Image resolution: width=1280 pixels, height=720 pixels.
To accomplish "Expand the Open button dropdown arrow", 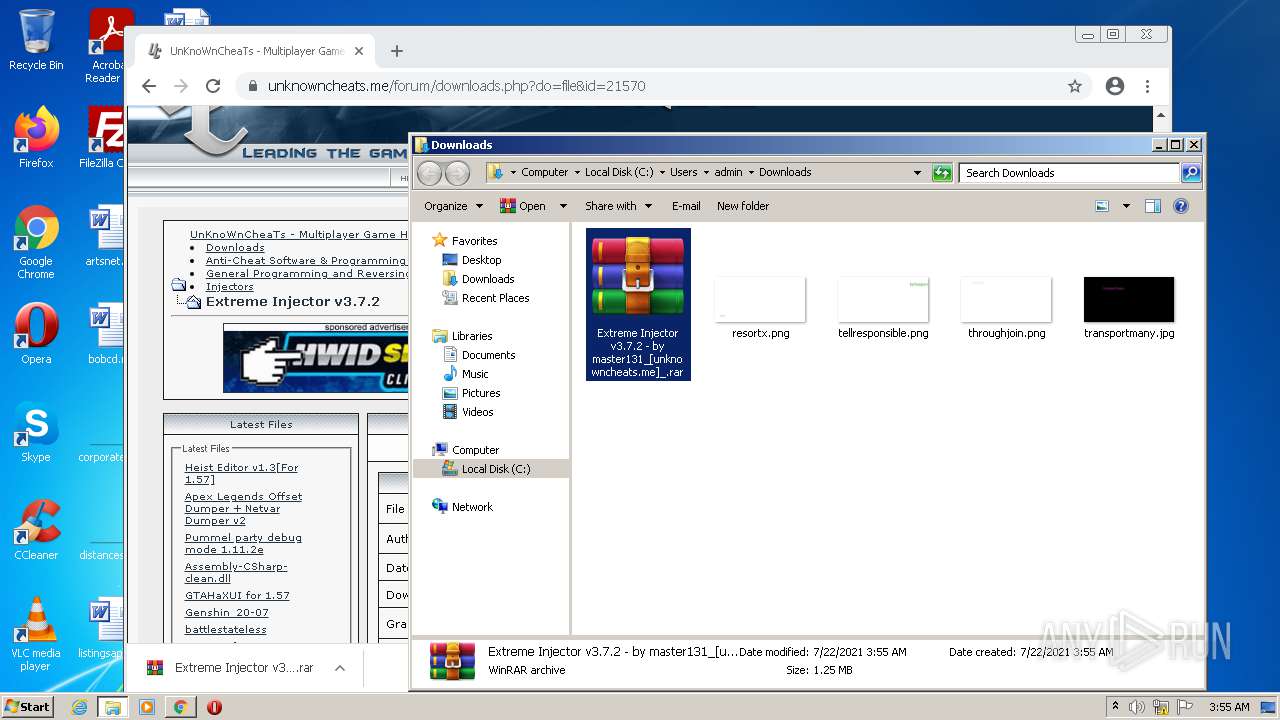I will (x=563, y=206).
